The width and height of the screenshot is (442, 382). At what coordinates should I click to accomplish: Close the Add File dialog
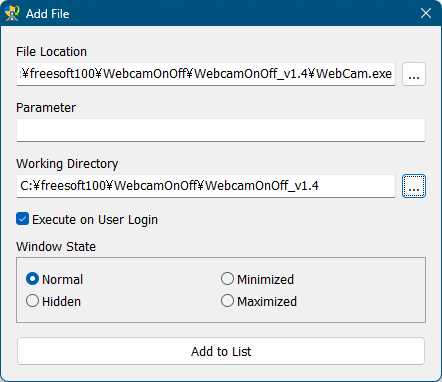point(426,13)
